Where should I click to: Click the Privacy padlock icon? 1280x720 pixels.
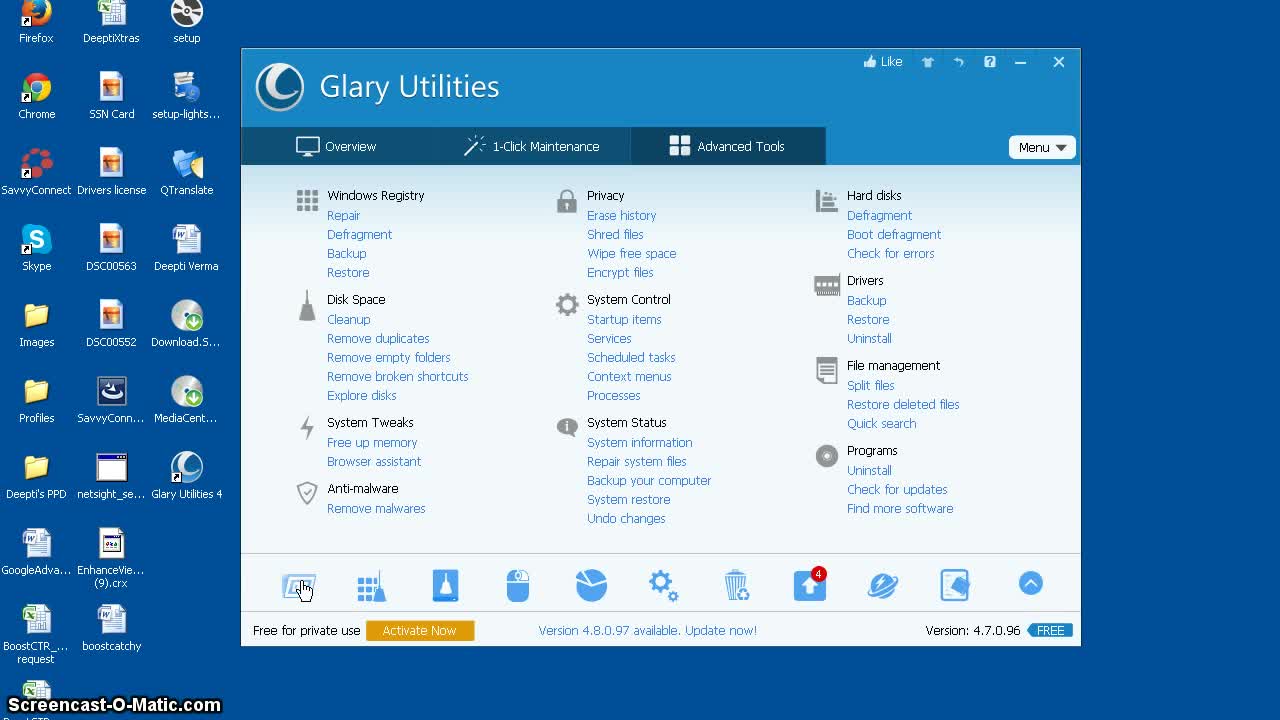click(567, 201)
